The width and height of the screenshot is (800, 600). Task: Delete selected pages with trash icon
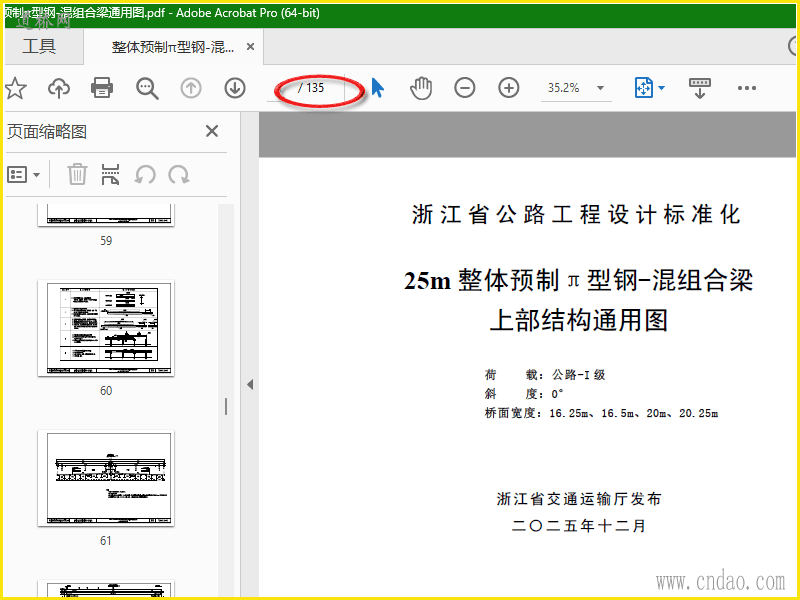pos(77,174)
